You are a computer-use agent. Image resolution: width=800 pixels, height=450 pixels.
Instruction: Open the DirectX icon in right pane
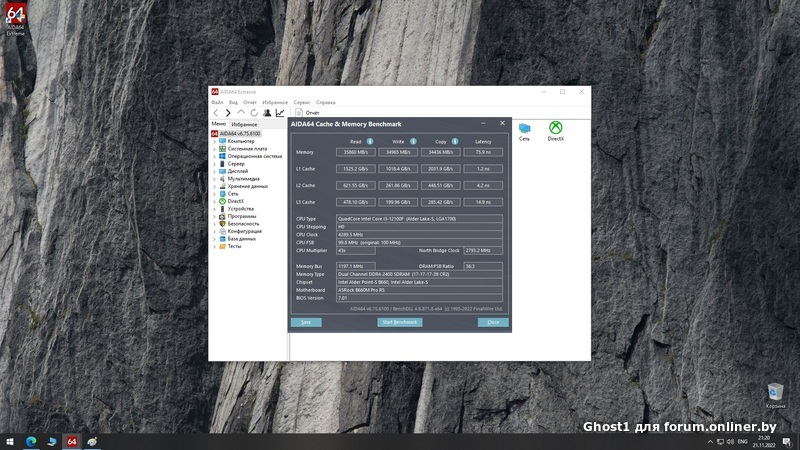coord(555,129)
